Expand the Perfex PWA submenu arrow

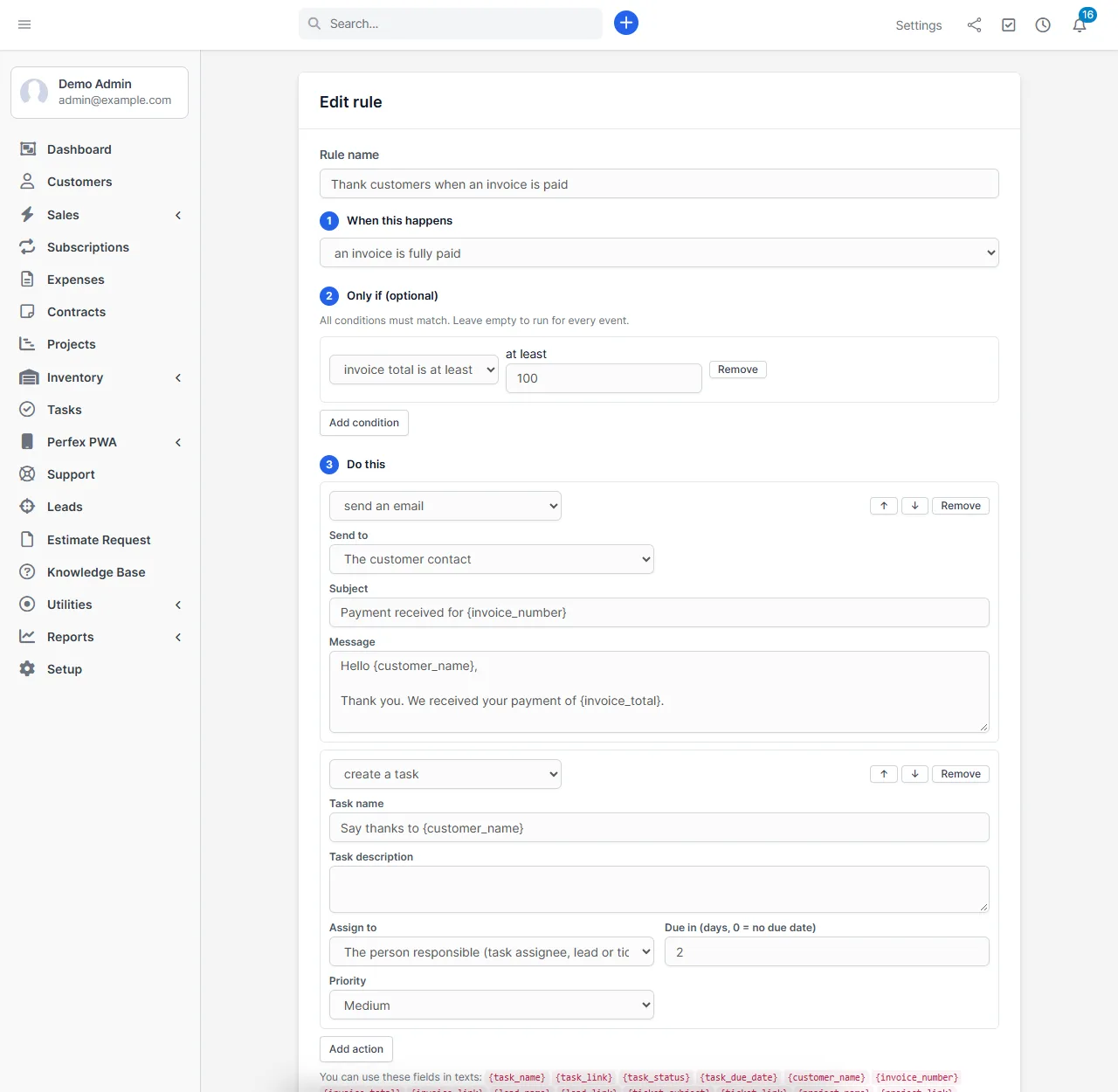click(178, 442)
